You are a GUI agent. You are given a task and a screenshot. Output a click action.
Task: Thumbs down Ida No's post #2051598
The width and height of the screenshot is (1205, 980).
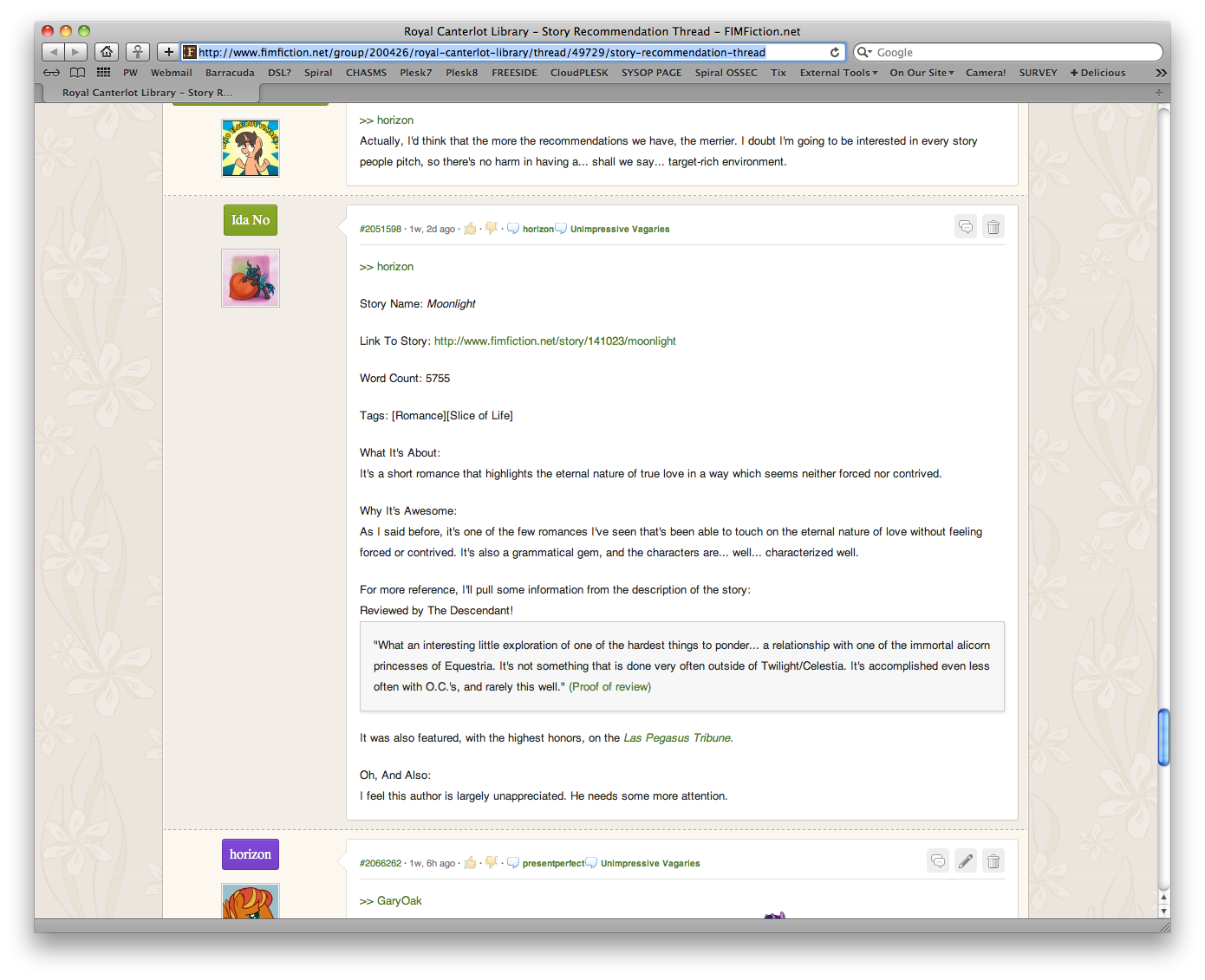(x=492, y=229)
